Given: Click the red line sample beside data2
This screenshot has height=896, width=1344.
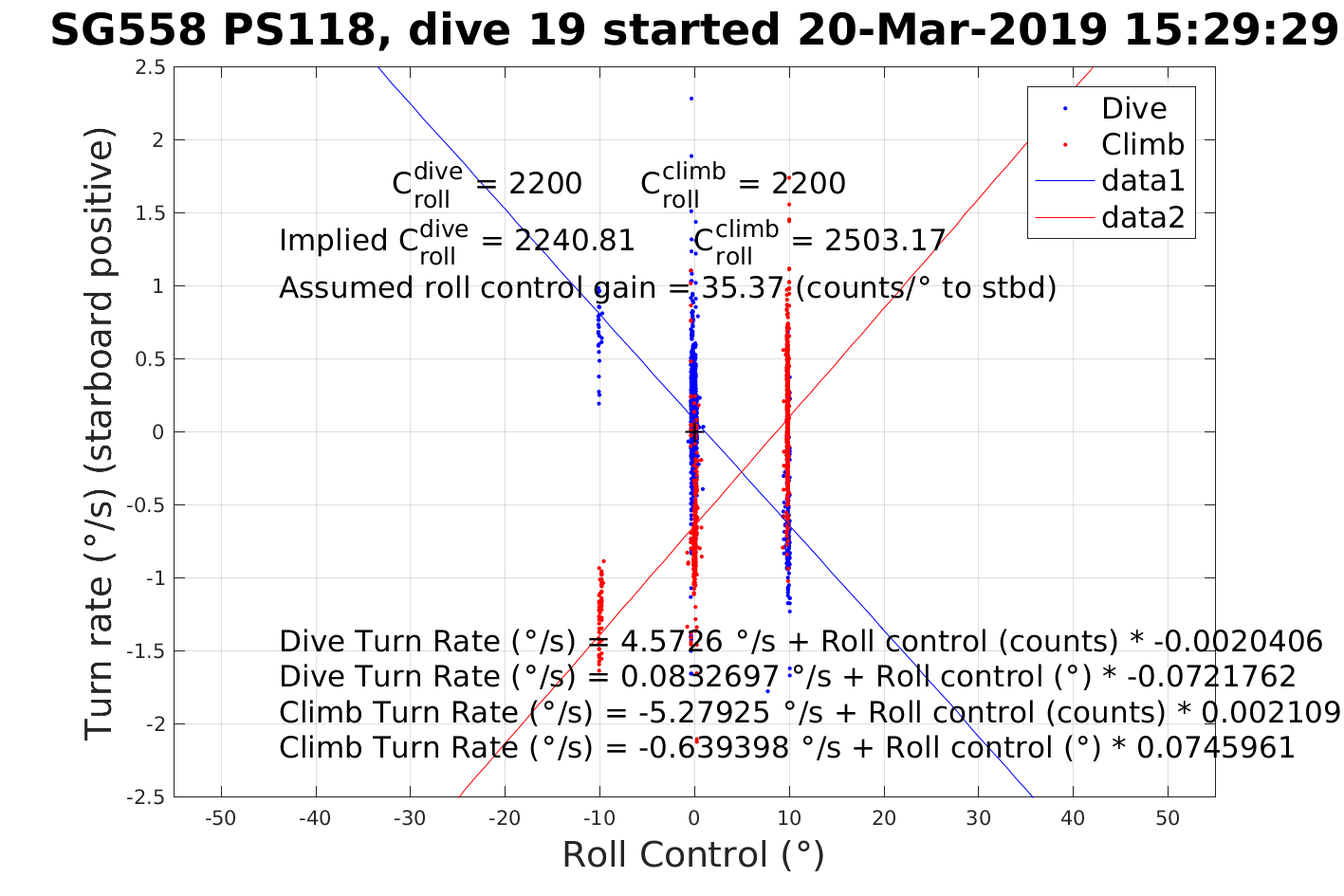Looking at the screenshot, I should tap(1063, 218).
